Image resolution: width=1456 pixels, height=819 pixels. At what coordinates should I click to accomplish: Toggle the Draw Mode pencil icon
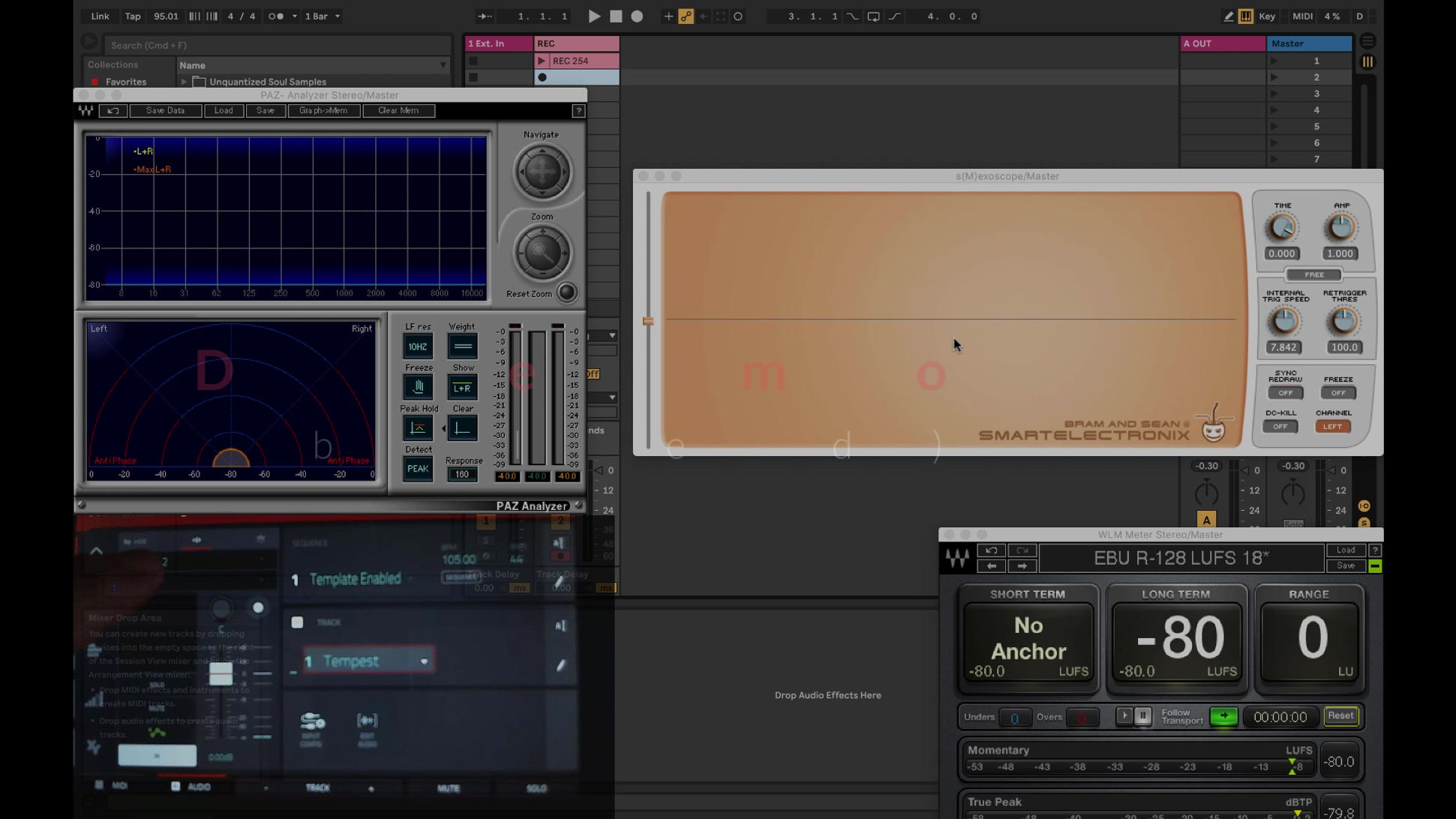pos(1228,16)
